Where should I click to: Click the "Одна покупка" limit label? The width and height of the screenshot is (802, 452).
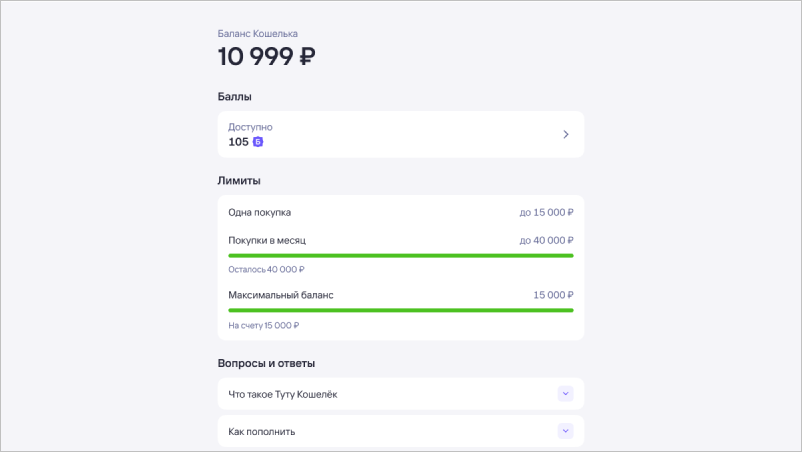click(x=260, y=212)
